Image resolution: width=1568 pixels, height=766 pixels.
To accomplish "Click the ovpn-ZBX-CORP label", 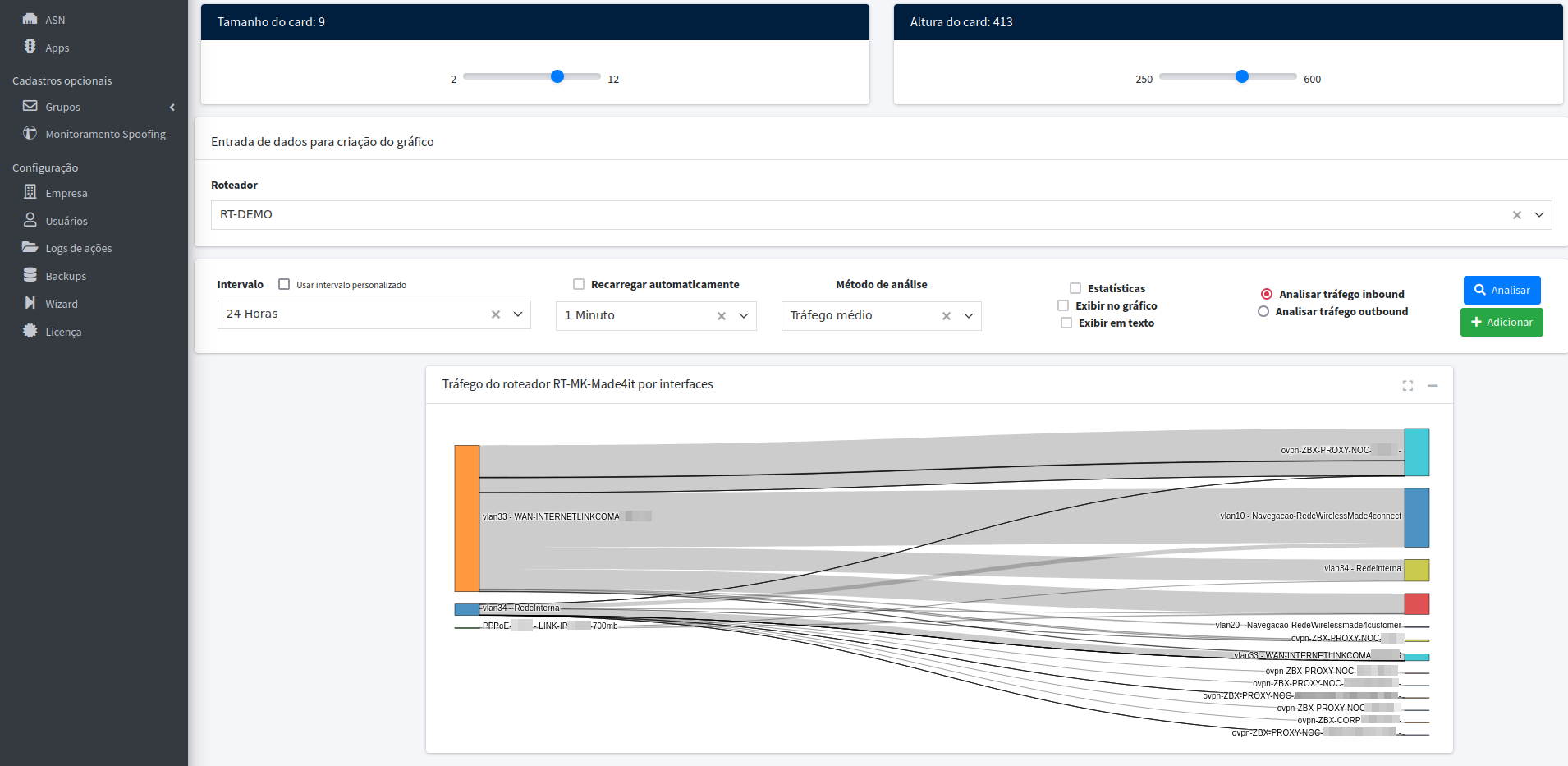I will [1348, 720].
